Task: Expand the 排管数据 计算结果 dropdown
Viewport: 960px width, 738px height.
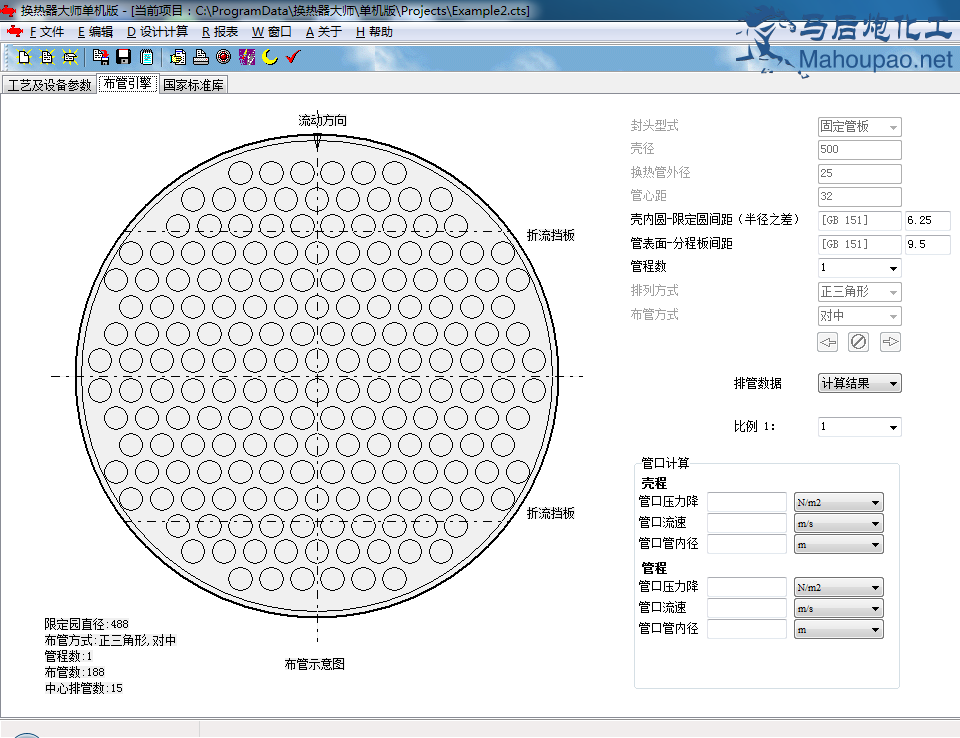Action: [892, 383]
